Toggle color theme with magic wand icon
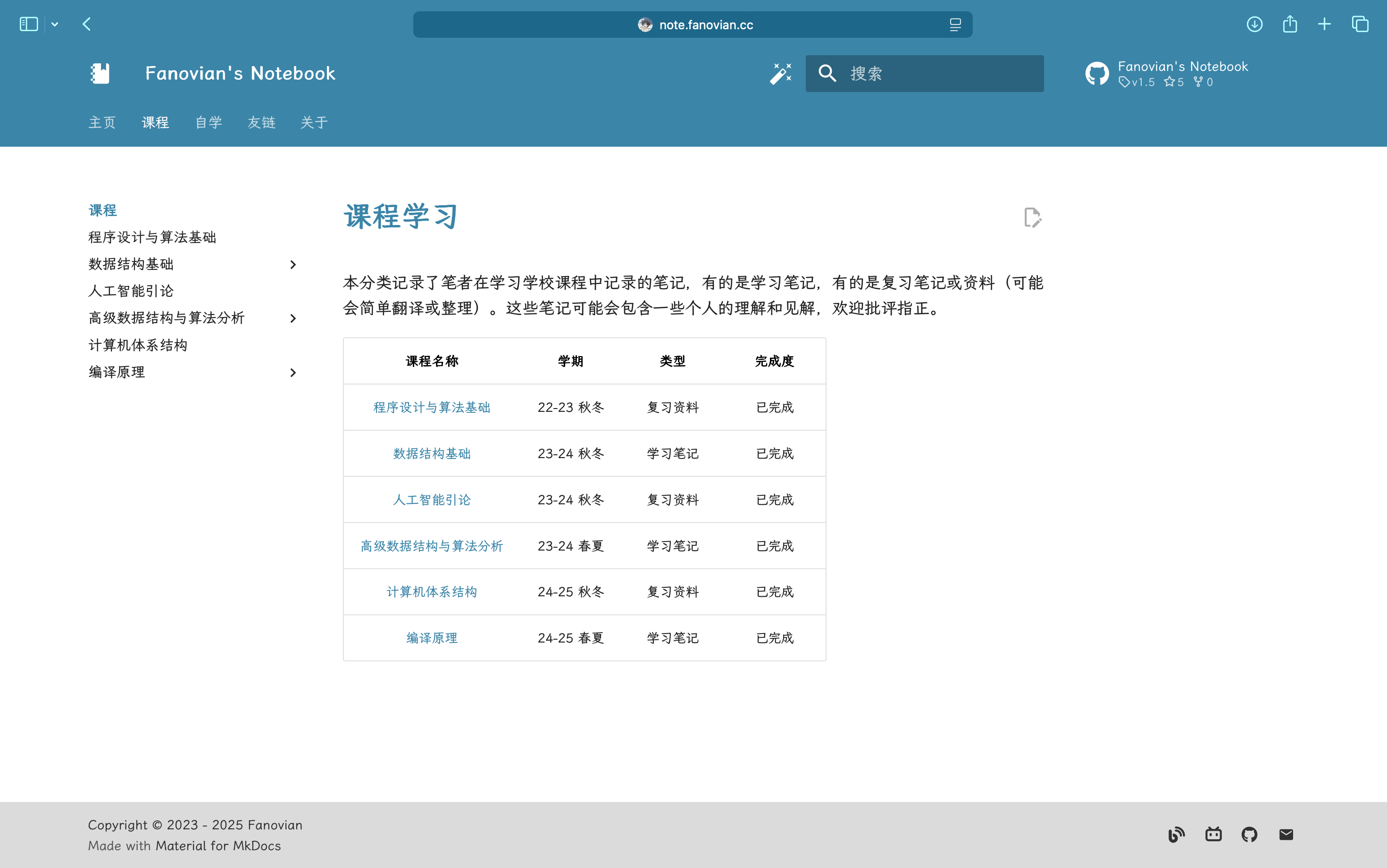1387x868 pixels. click(781, 74)
